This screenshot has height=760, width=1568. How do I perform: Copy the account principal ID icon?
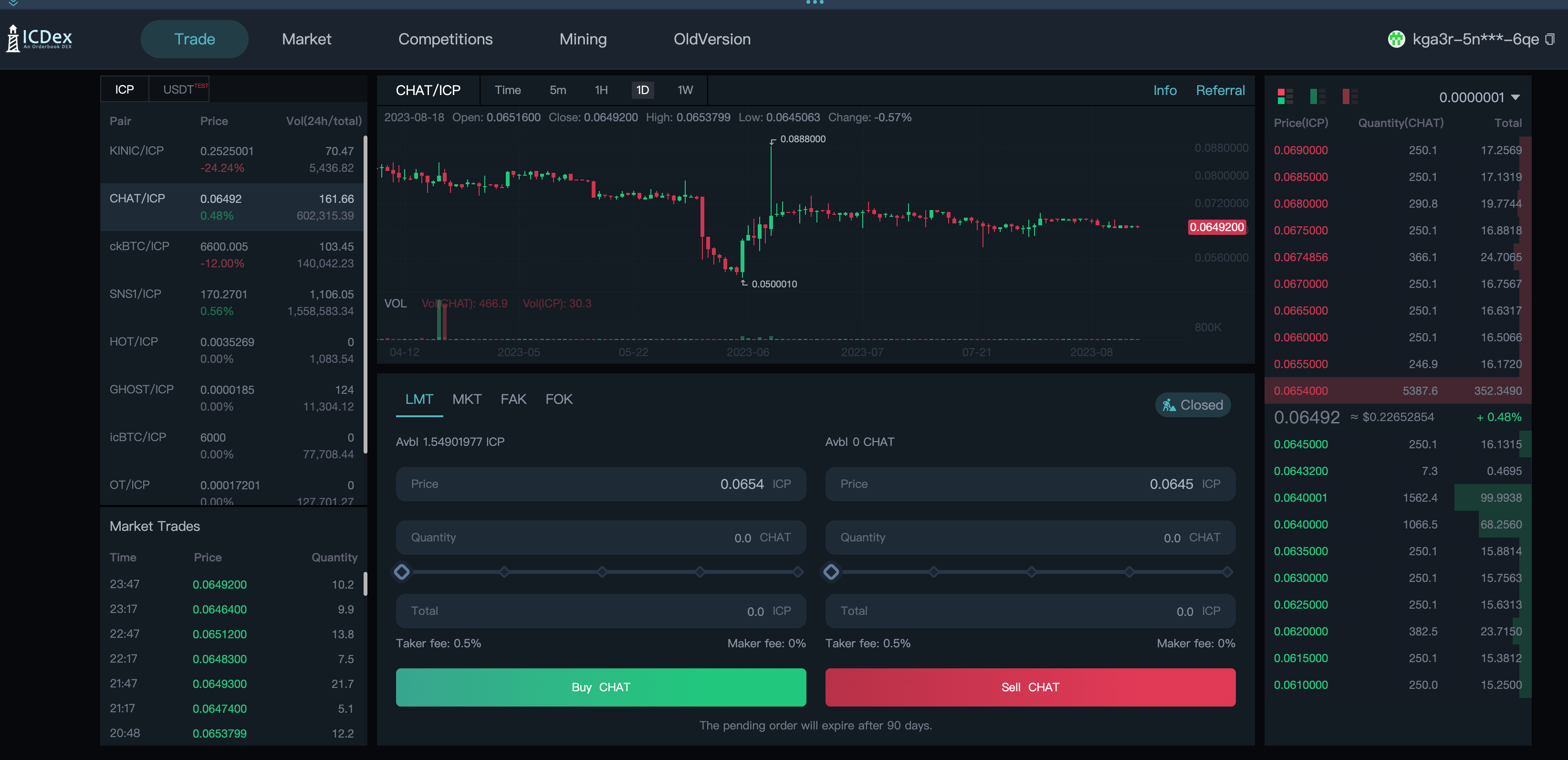pos(1550,40)
